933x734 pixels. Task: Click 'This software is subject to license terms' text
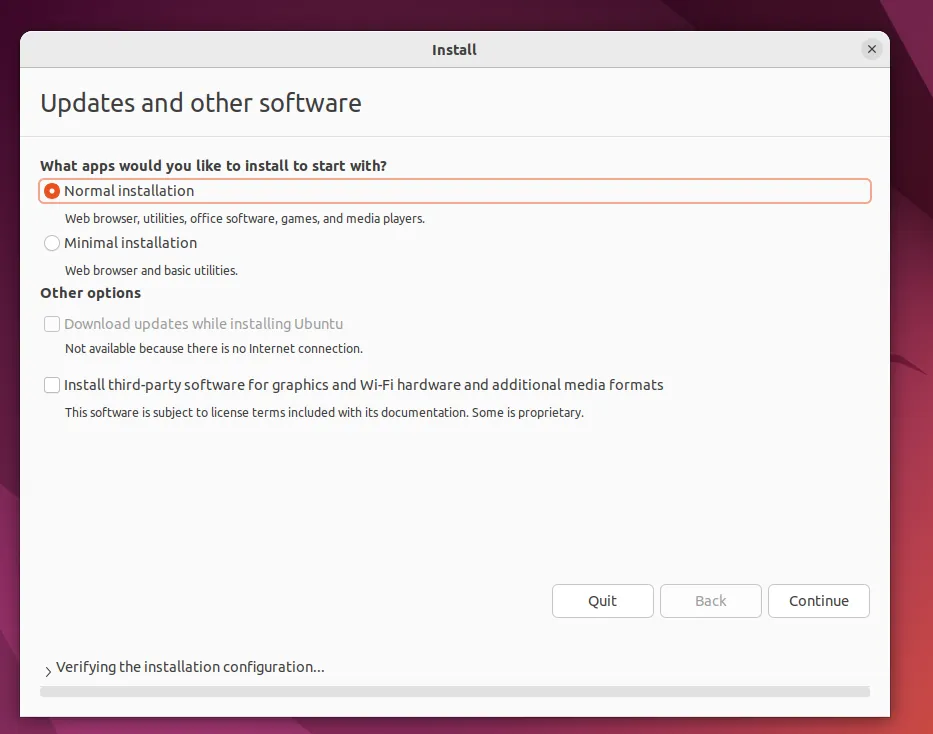[324, 412]
